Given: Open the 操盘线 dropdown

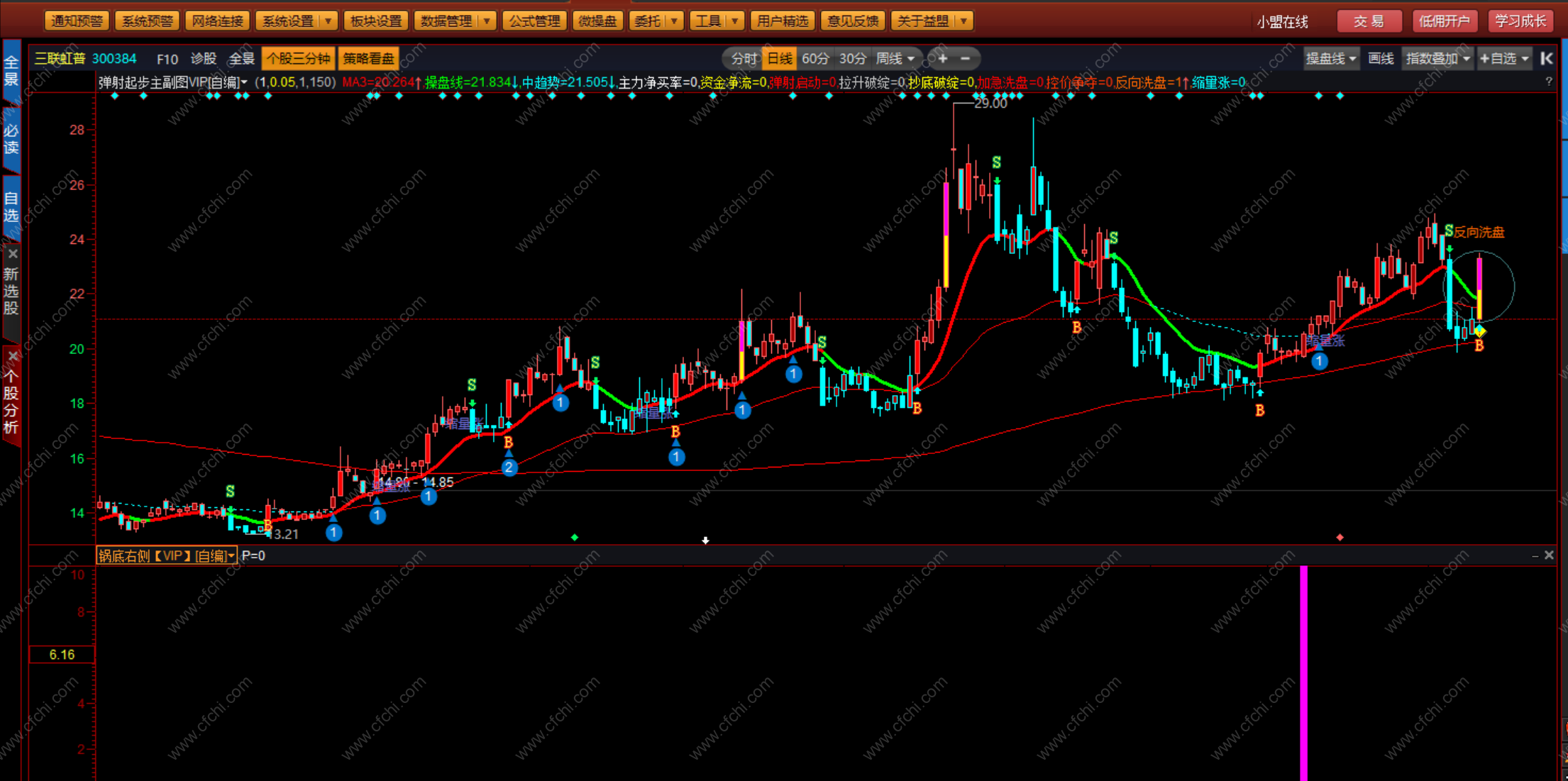Looking at the screenshot, I should (1331, 59).
